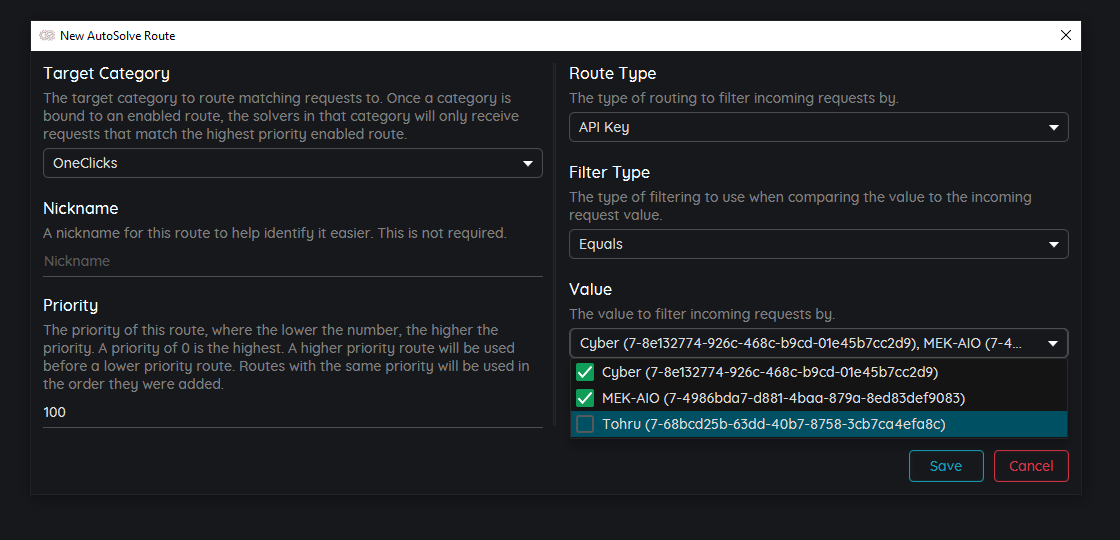Choose the Tohru entry text in list
Image resolution: width=1120 pixels, height=540 pixels.
pyautogui.click(x=773, y=425)
